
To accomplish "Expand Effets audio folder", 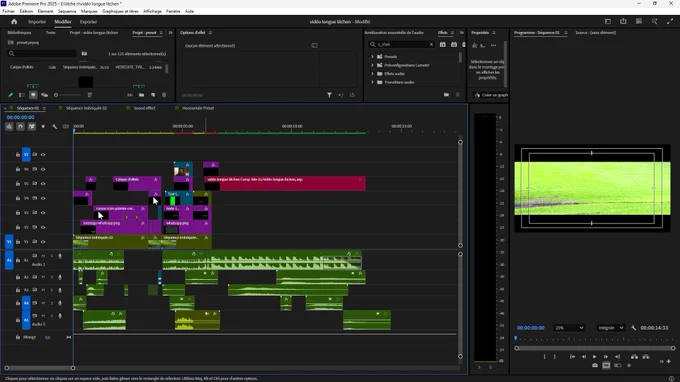I will (x=372, y=74).
